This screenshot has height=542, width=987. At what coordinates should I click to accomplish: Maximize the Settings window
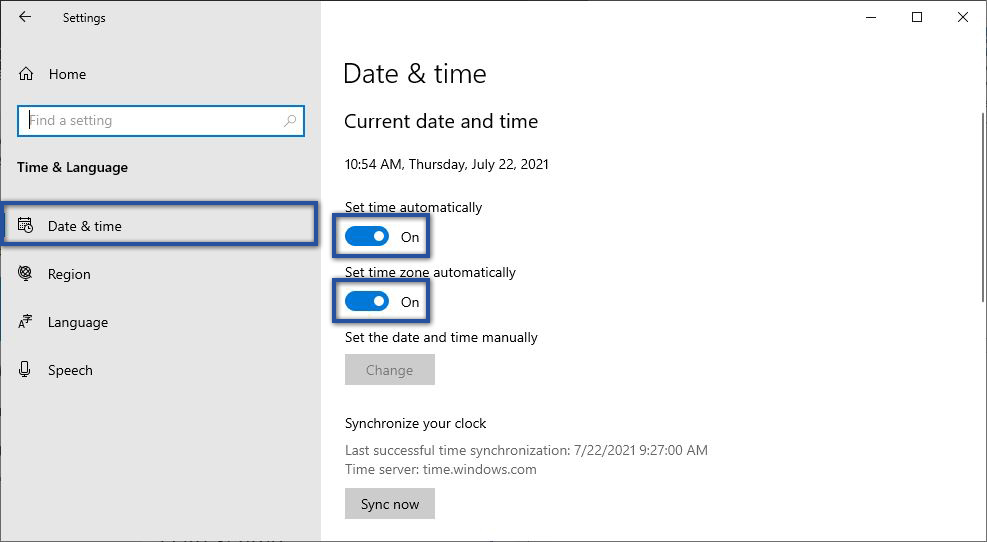[x=917, y=17]
